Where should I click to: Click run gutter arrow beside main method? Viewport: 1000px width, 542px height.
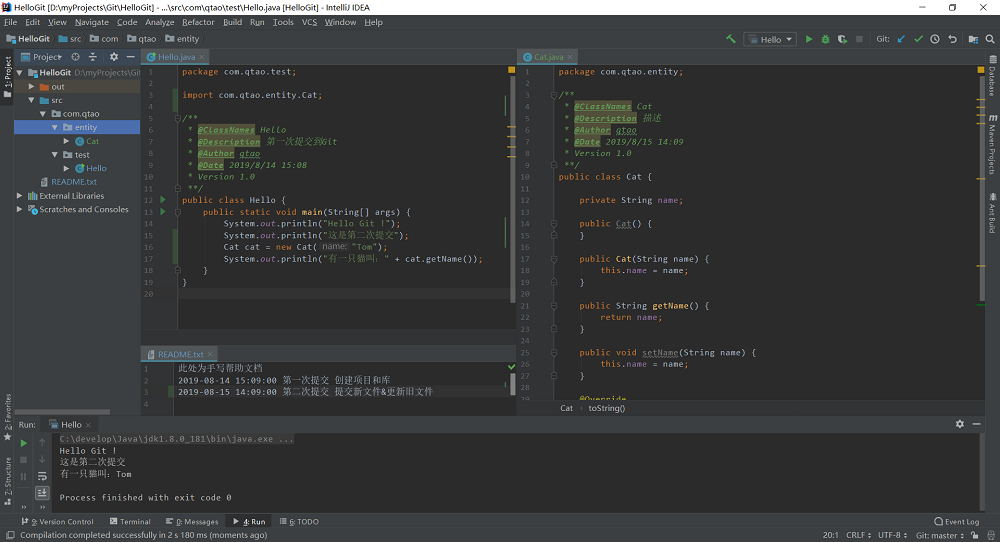click(x=163, y=212)
